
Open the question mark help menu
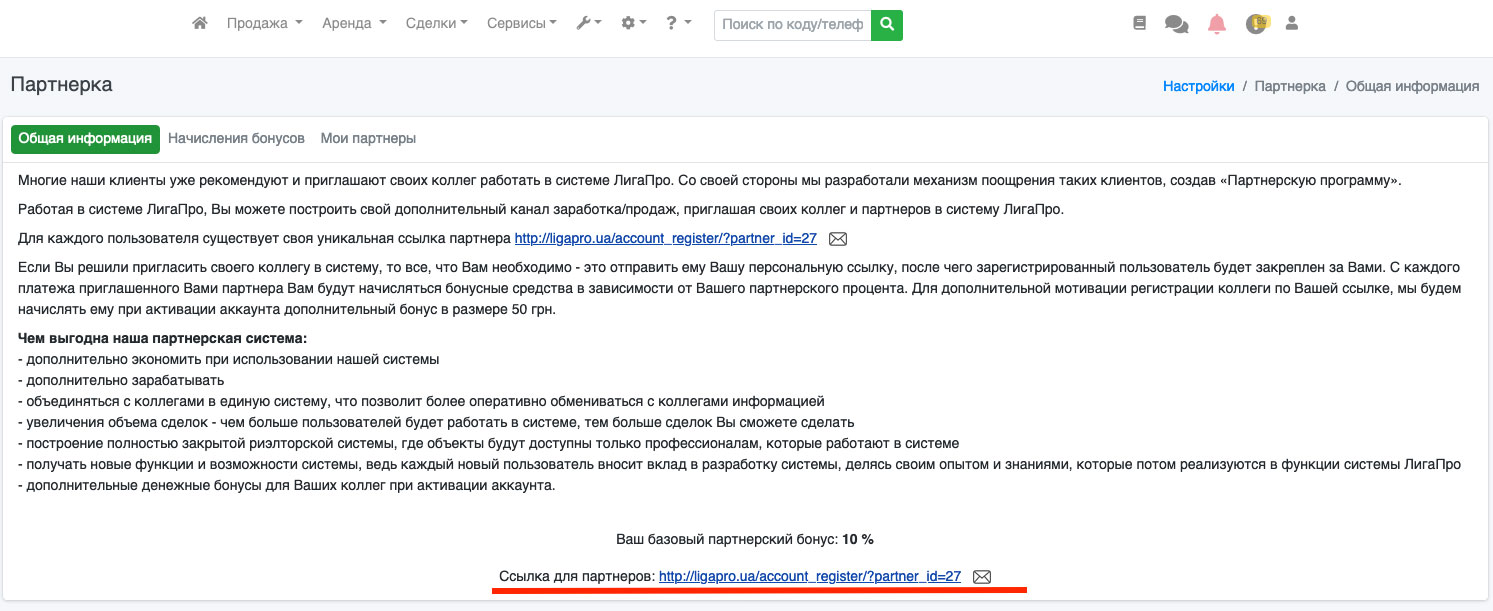(x=678, y=24)
